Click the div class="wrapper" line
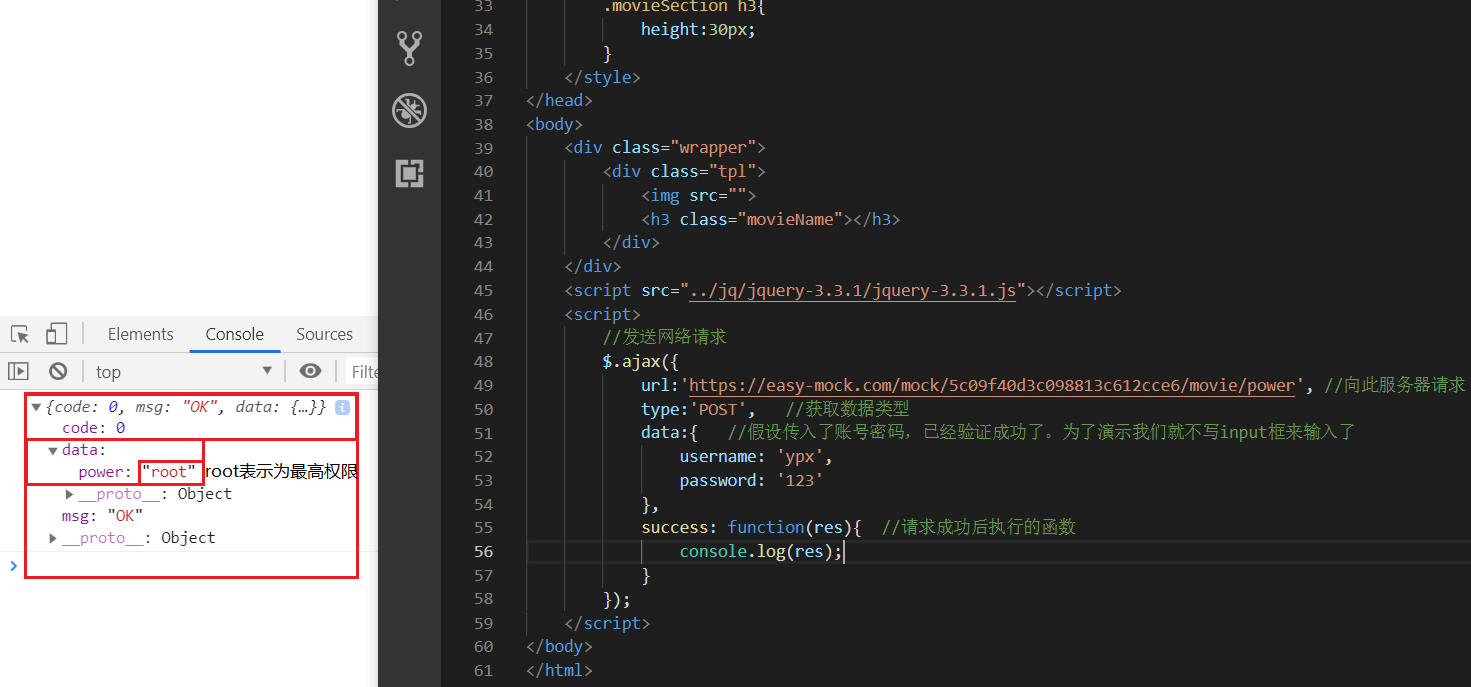The height and width of the screenshot is (687, 1471). point(665,147)
